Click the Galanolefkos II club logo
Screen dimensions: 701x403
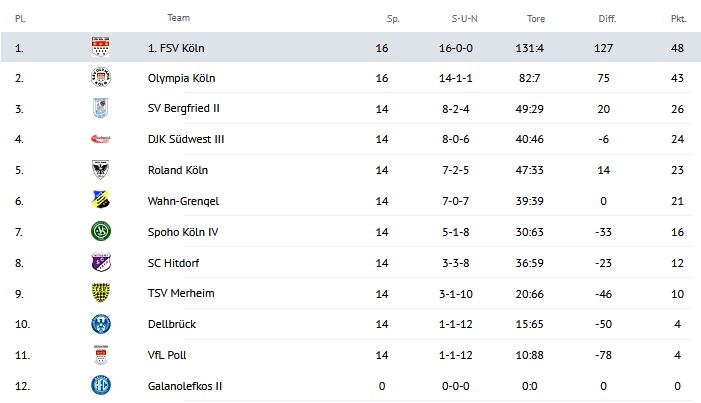pyautogui.click(x=100, y=385)
